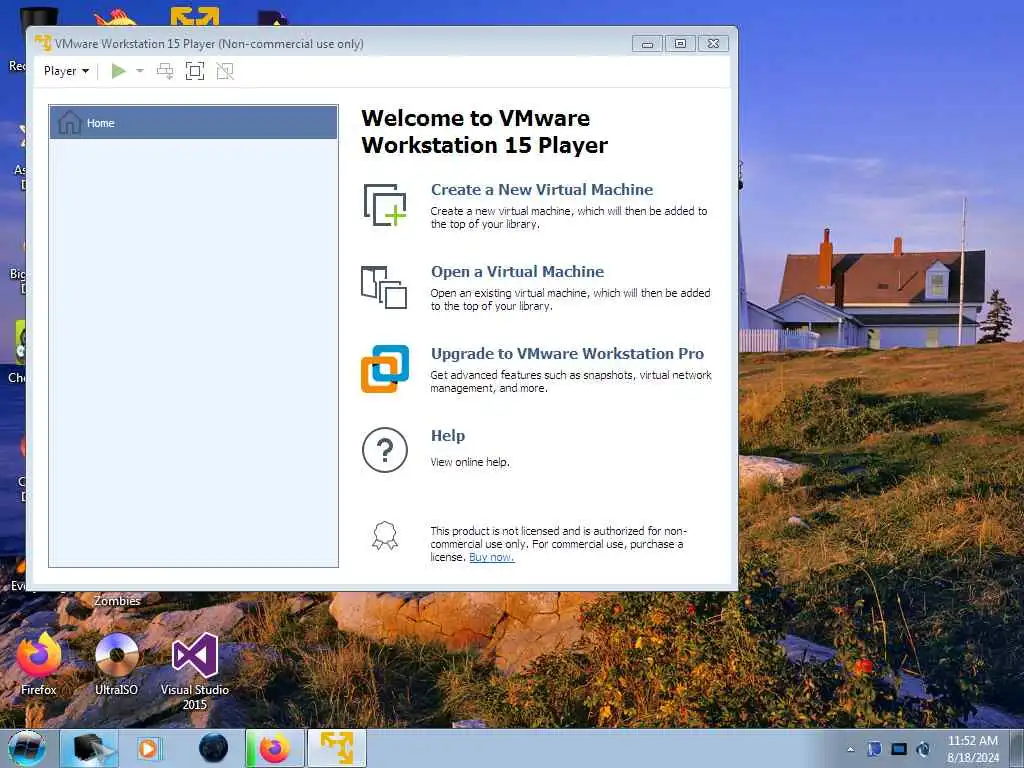This screenshot has height=768, width=1024.
Task: Open the Windows Start orb
Action: pos(27,748)
